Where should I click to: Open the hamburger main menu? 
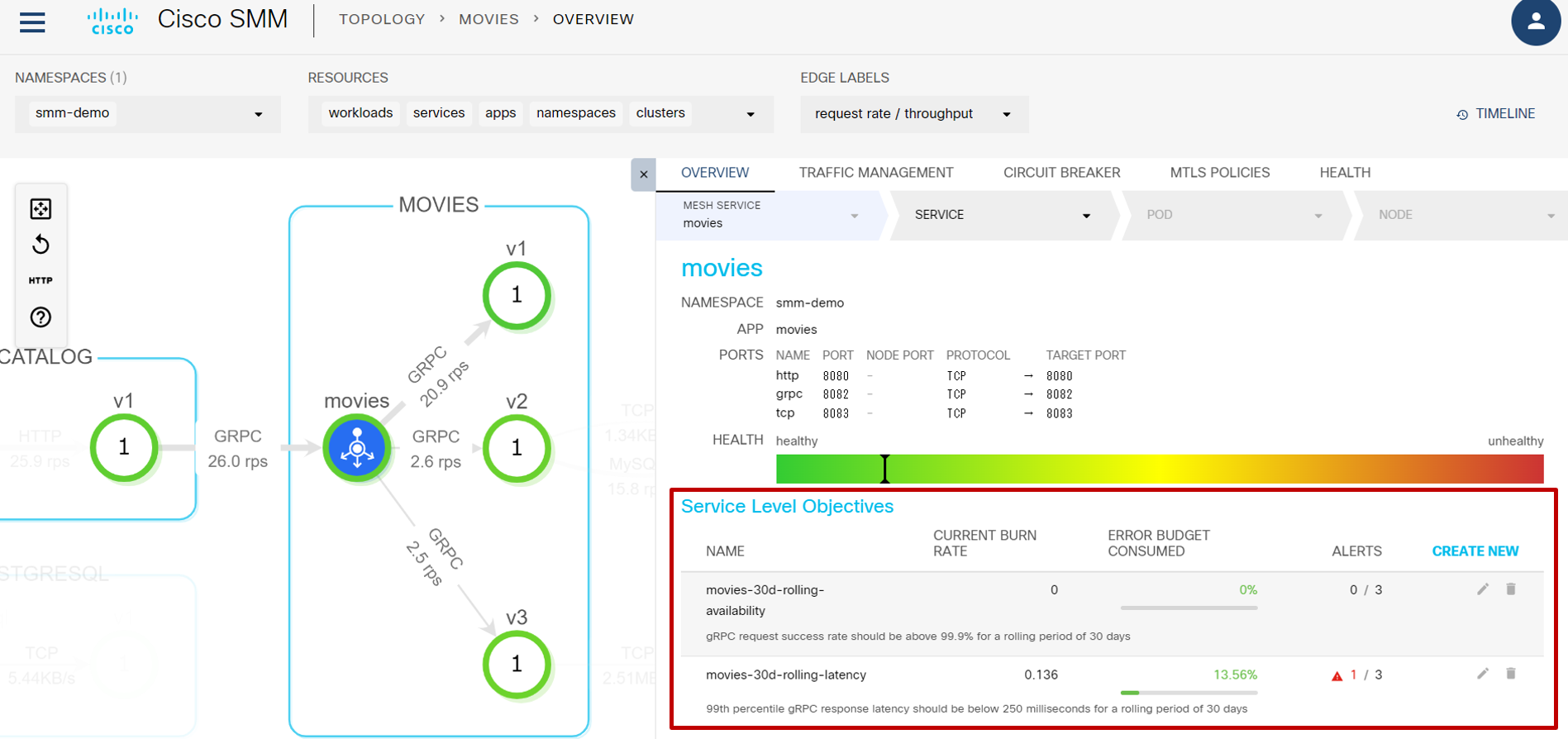[32, 22]
